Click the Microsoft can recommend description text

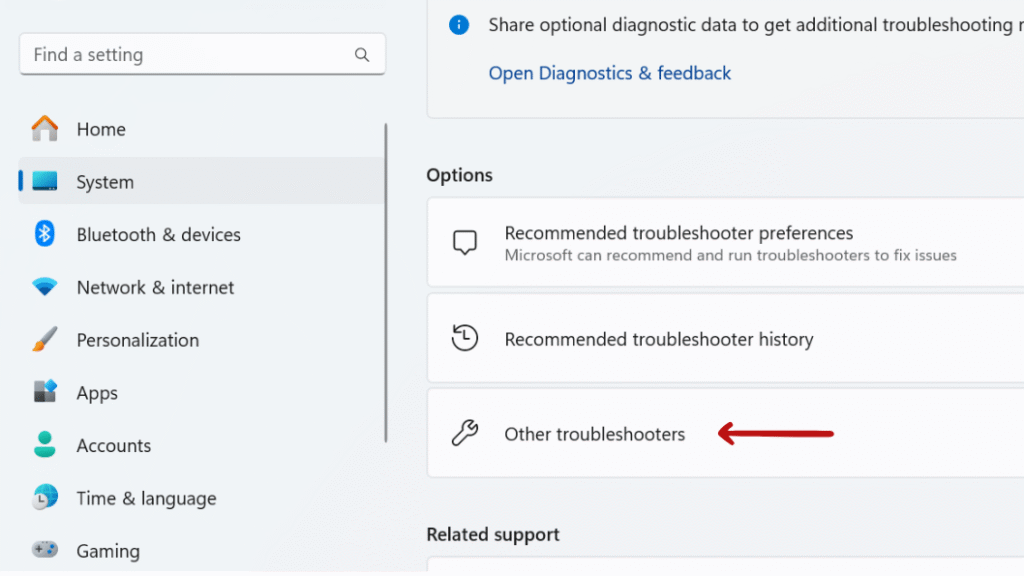pyautogui.click(x=730, y=255)
